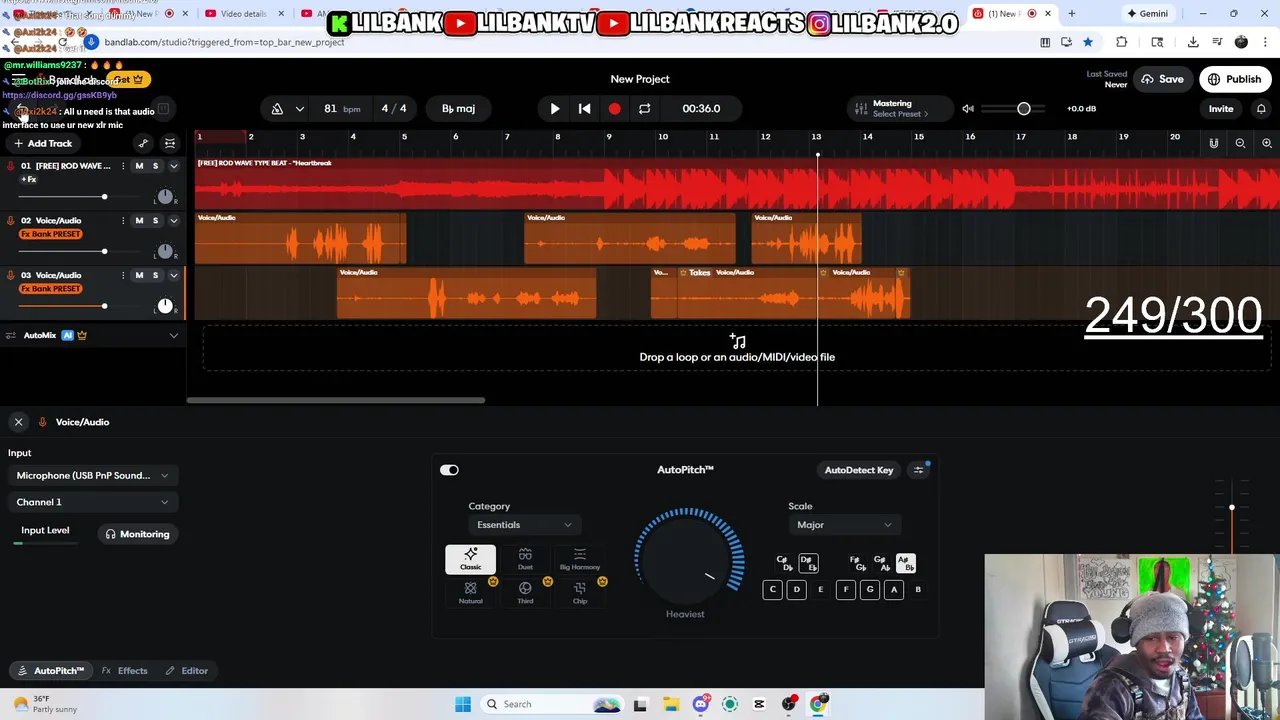Open Scale Major dropdown
The width and height of the screenshot is (1280, 720).
(x=844, y=525)
